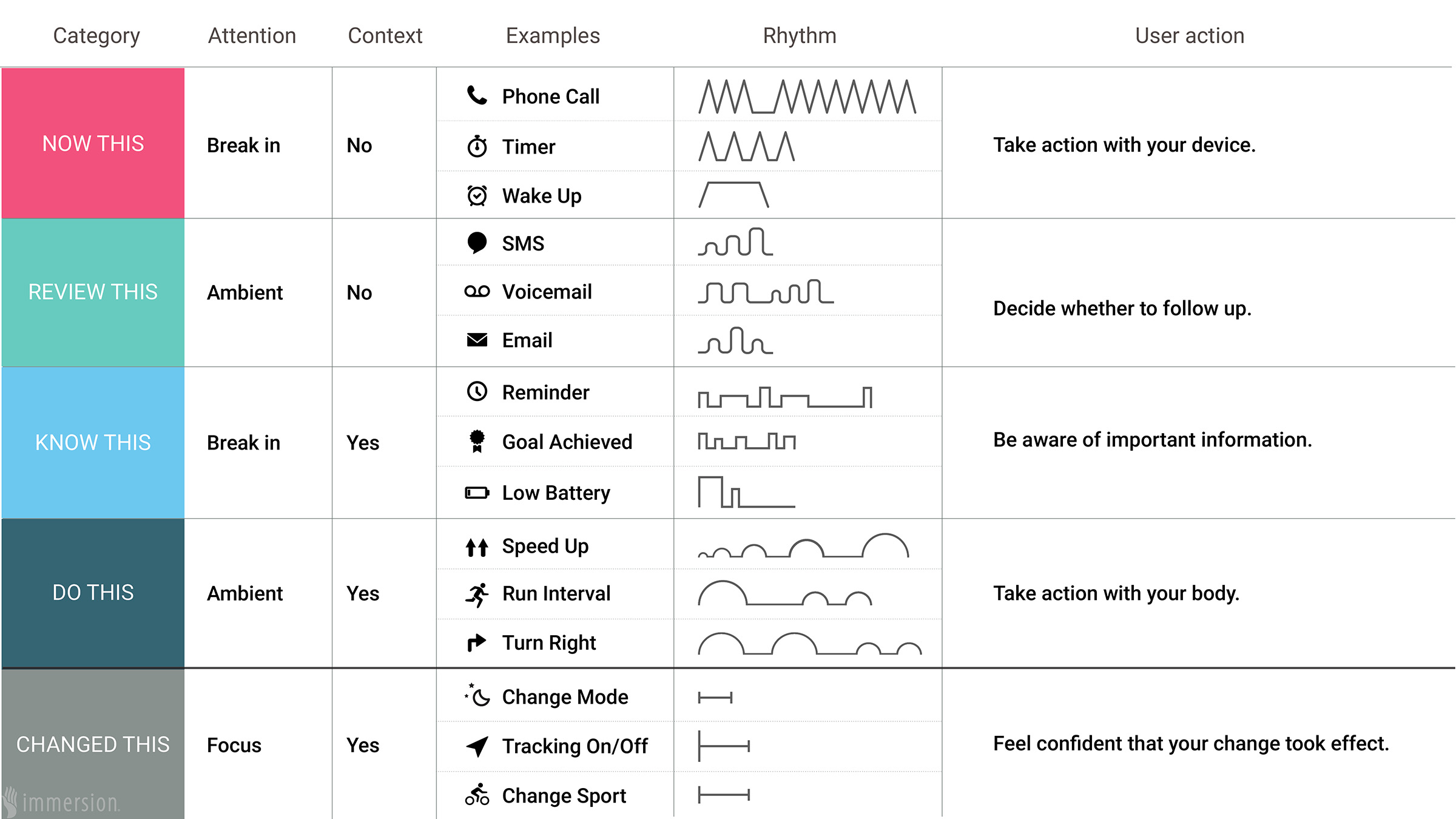Click the Phone Call rhythm waveform

click(807, 96)
